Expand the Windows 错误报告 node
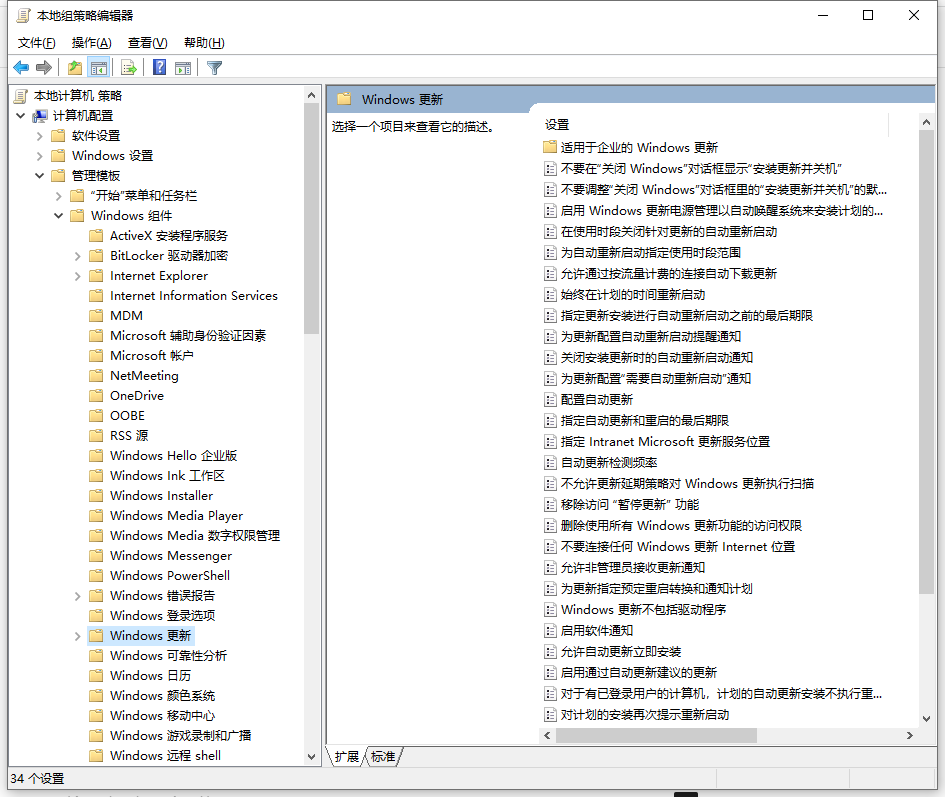Viewport: 945px width, 797px height. coord(77,596)
